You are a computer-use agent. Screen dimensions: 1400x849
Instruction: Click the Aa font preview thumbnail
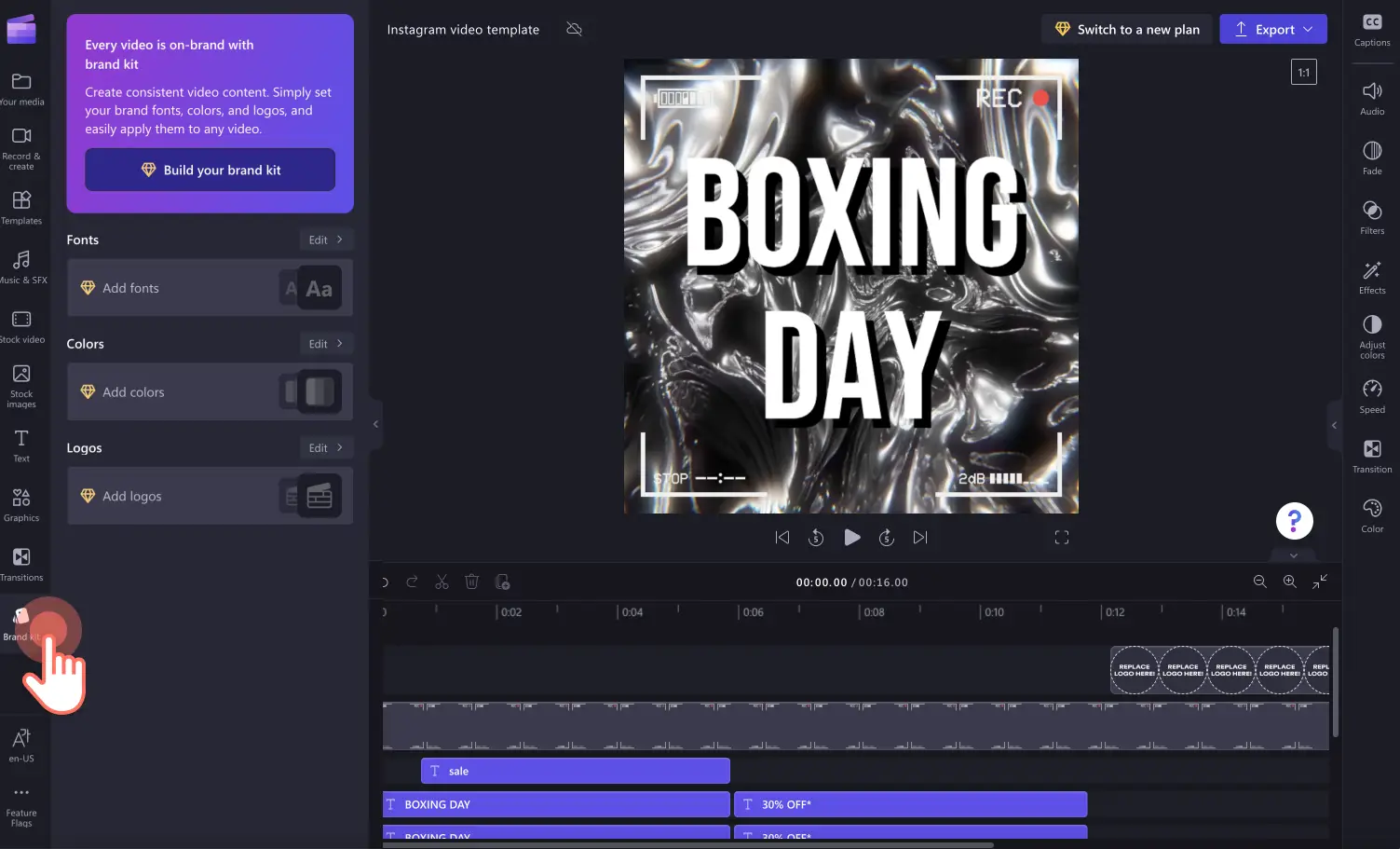[x=319, y=288]
